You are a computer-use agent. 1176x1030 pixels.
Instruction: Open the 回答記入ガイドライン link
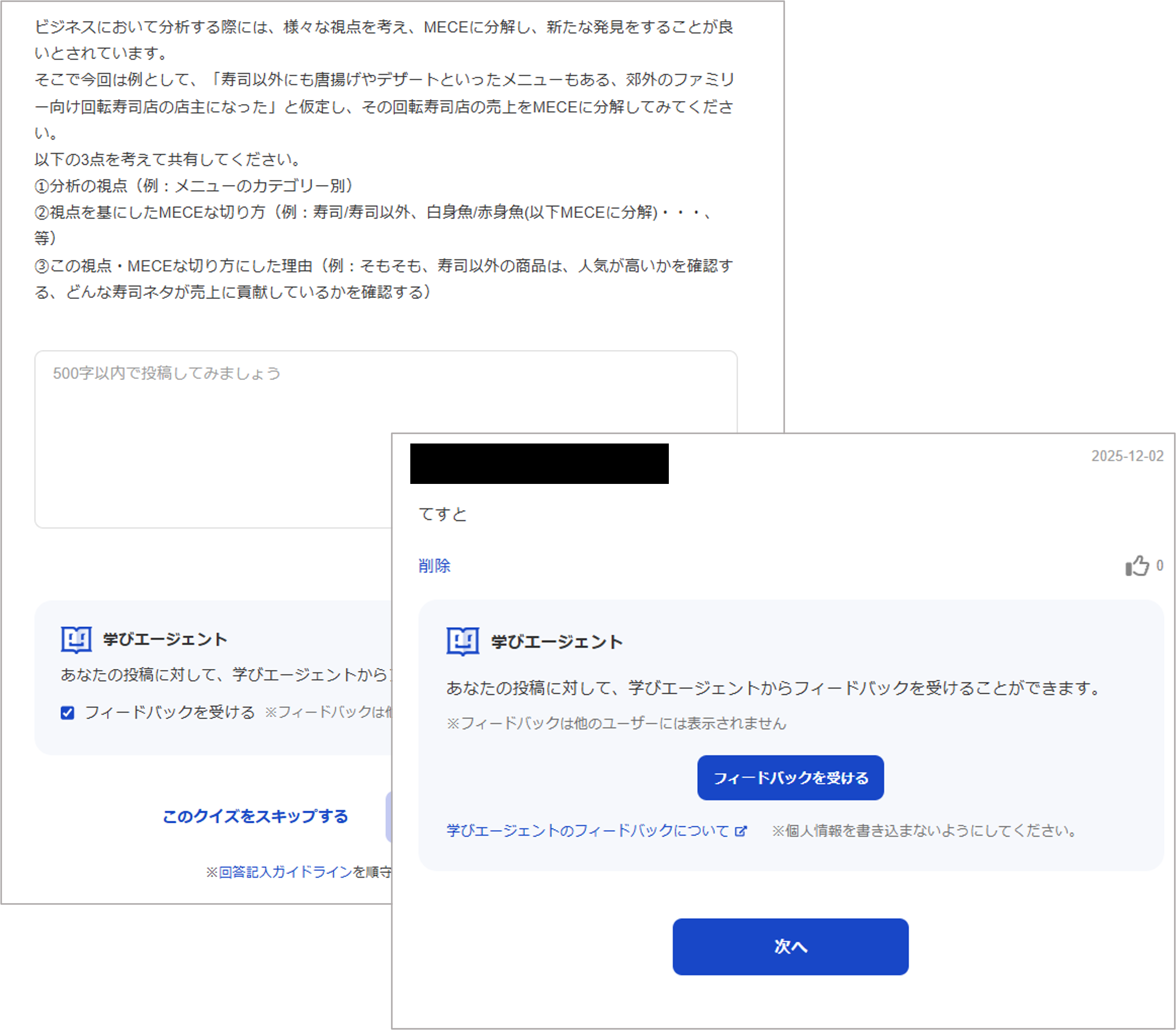coord(285,872)
